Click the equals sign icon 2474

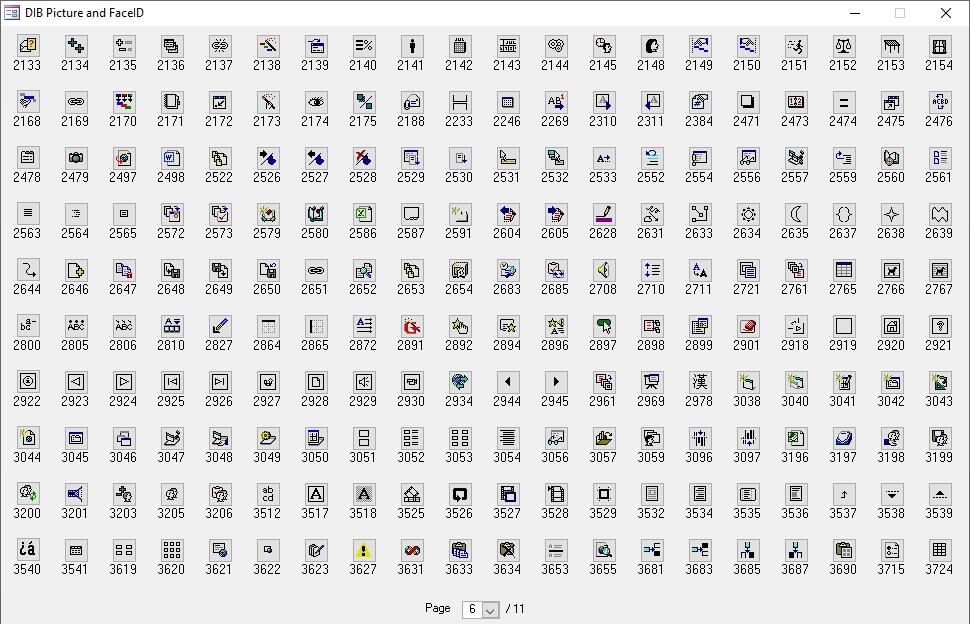[x=843, y=102]
